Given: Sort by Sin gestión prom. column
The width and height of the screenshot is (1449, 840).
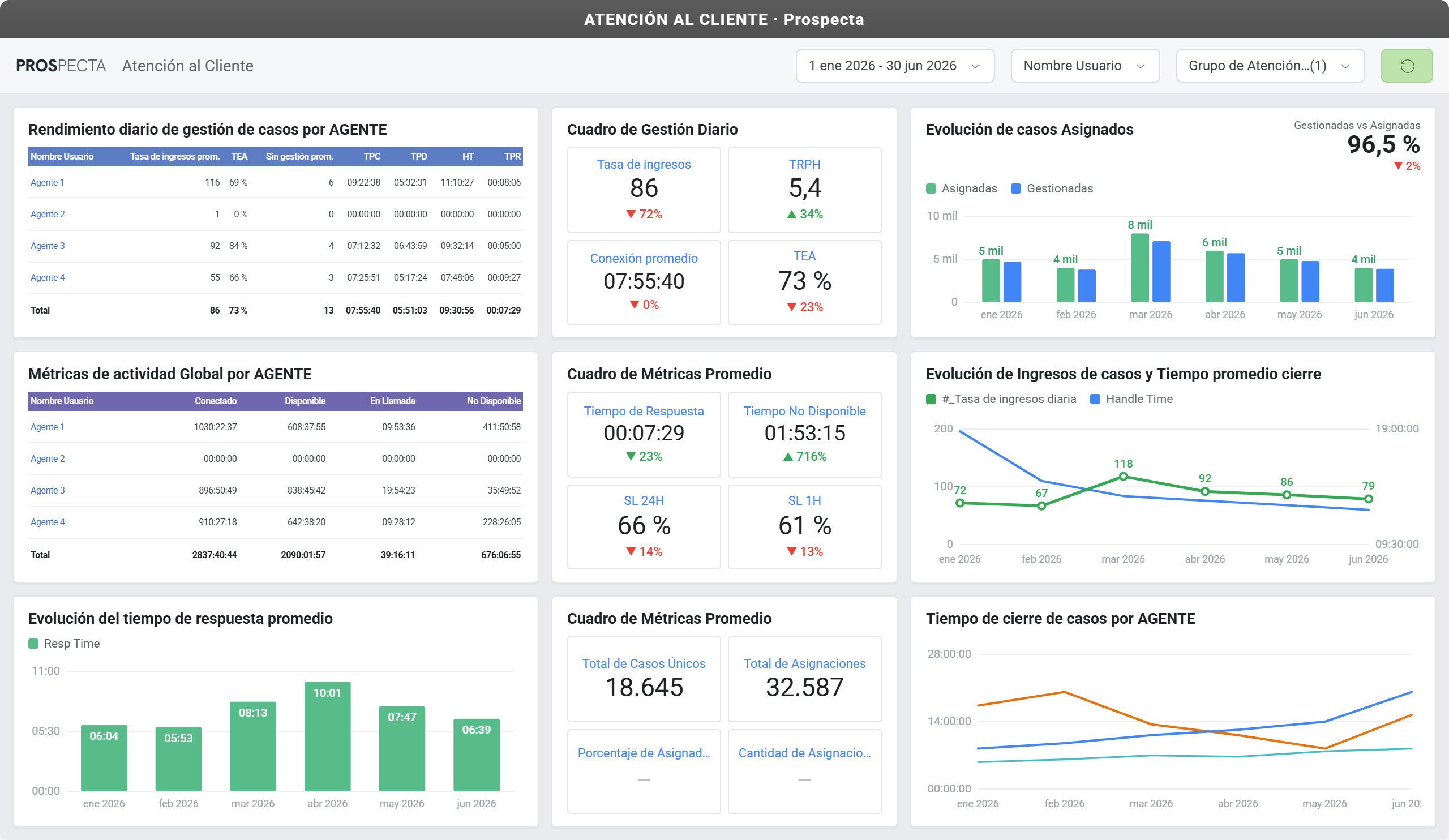Looking at the screenshot, I should coord(299,156).
